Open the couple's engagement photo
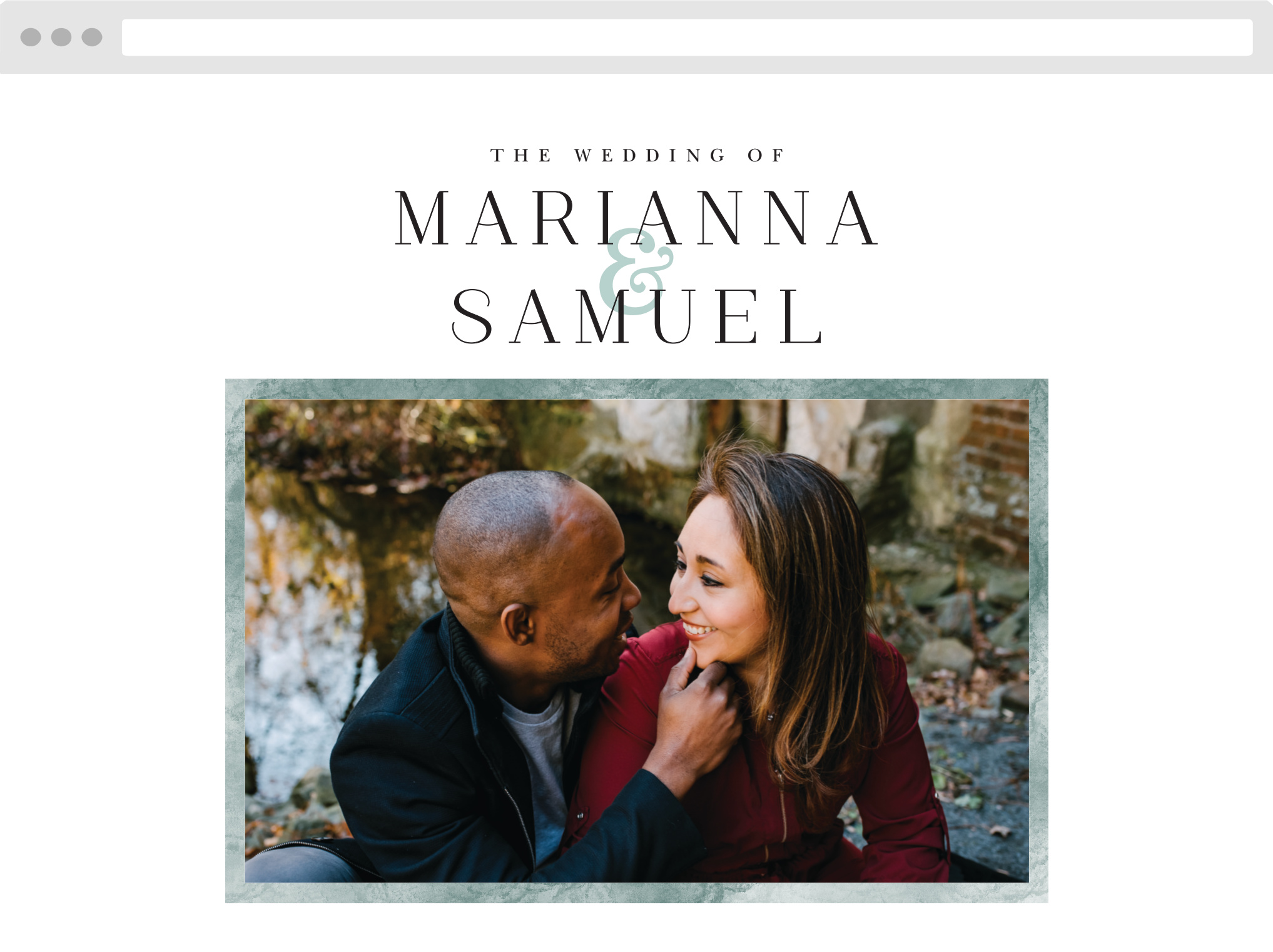1273x952 pixels. [637, 641]
